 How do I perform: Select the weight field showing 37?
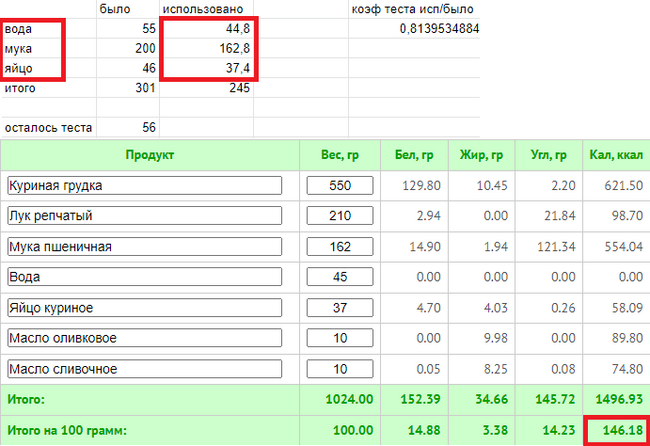[x=340, y=308]
